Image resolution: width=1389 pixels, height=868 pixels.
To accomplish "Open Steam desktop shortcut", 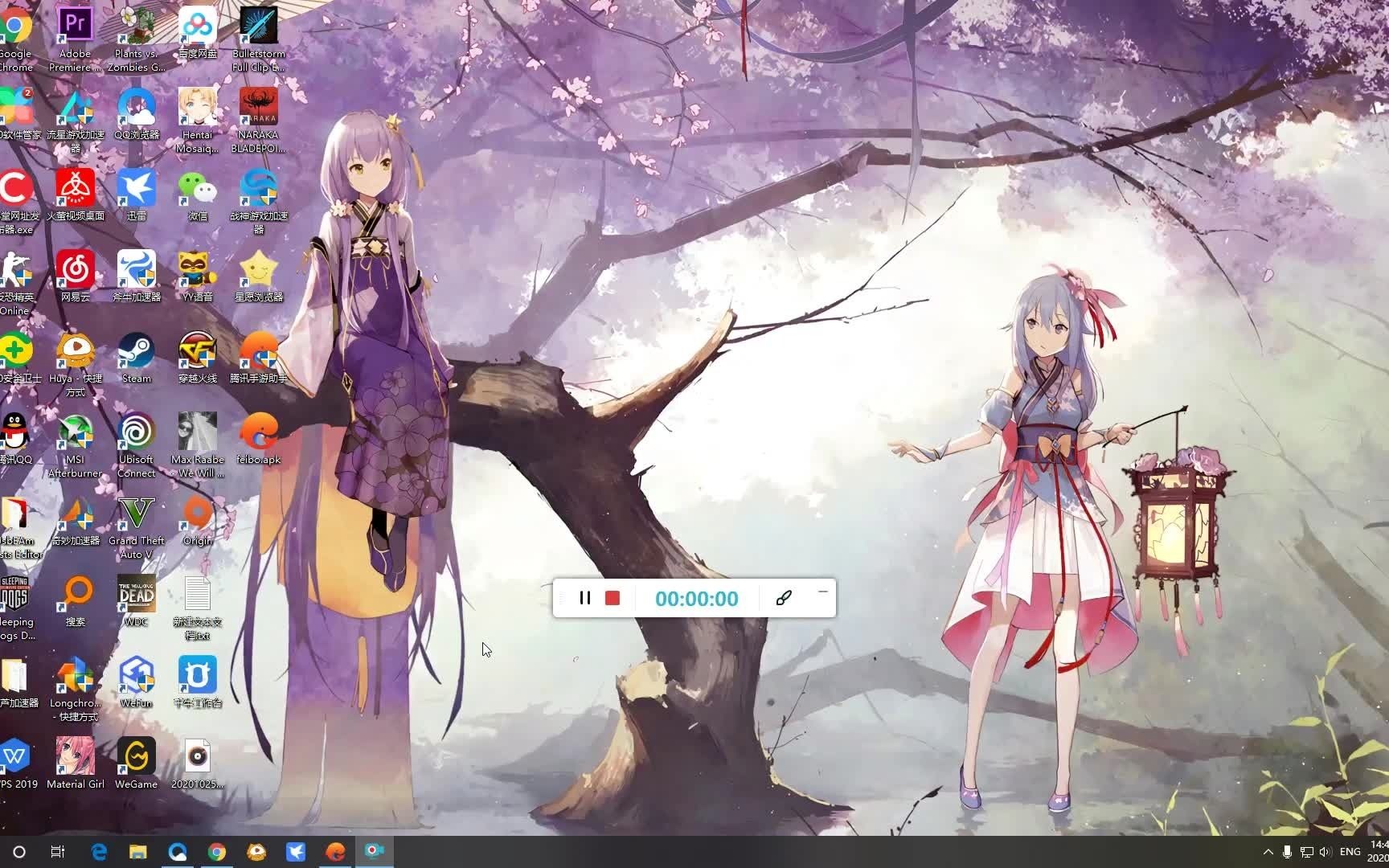I will [137, 357].
